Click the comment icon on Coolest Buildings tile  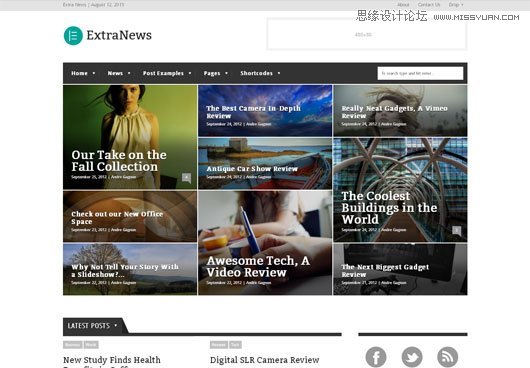click(x=457, y=231)
